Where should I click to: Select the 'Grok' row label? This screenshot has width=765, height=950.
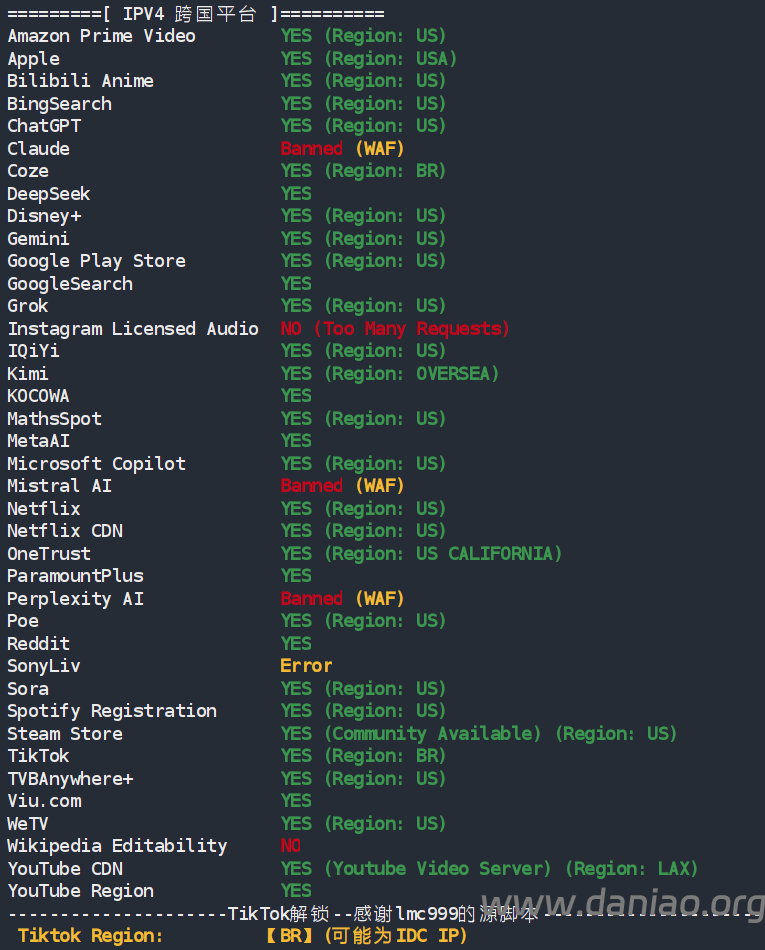(x=28, y=306)
